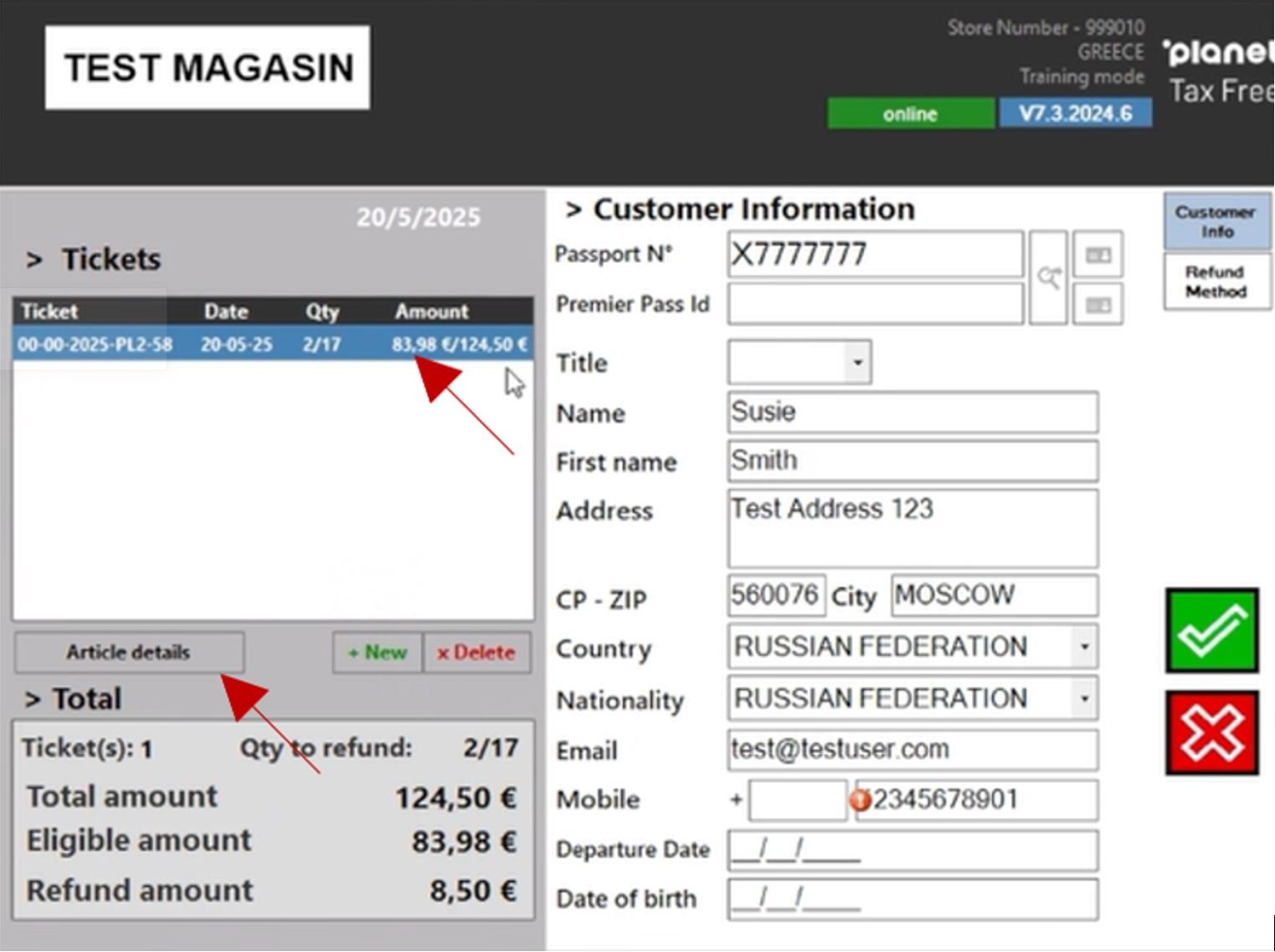Click the passport search magnifier icon
Image resolution: width=1275 pixels, height=952 pixels.
(1048, 278)
